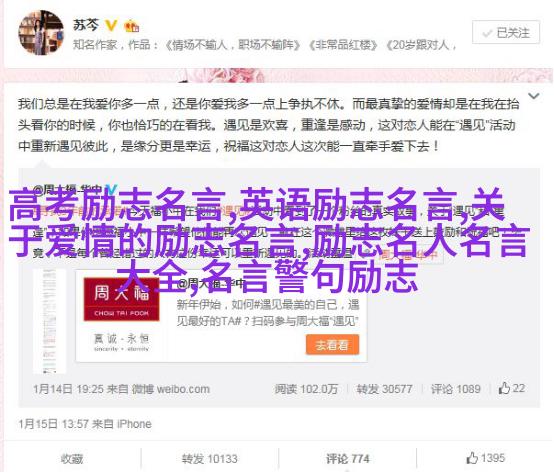Open the 1月15日 13:57 timestamp link
This screenshot has height=473, width=554.
tap(53, 424)
